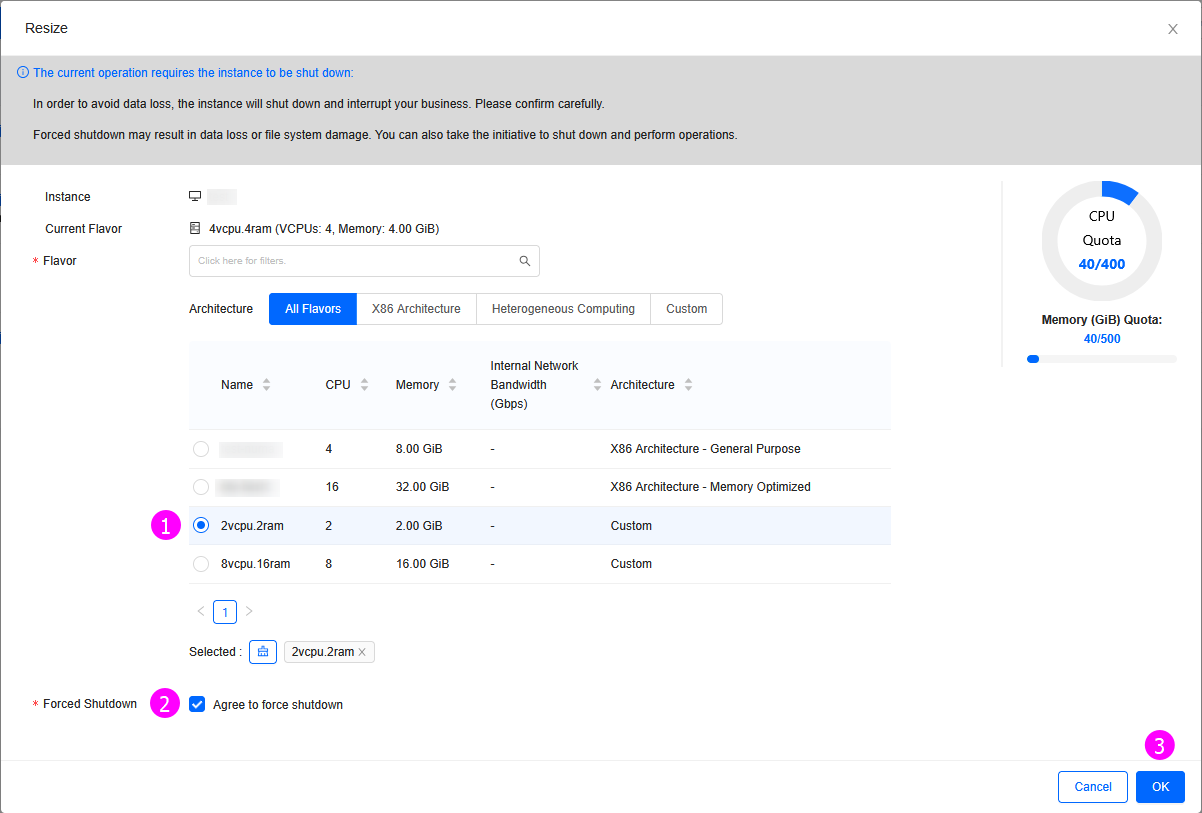Click the 16.00 GiB memory value
The height and width of the screenshot is (813, 1202).
click(422, 564)
